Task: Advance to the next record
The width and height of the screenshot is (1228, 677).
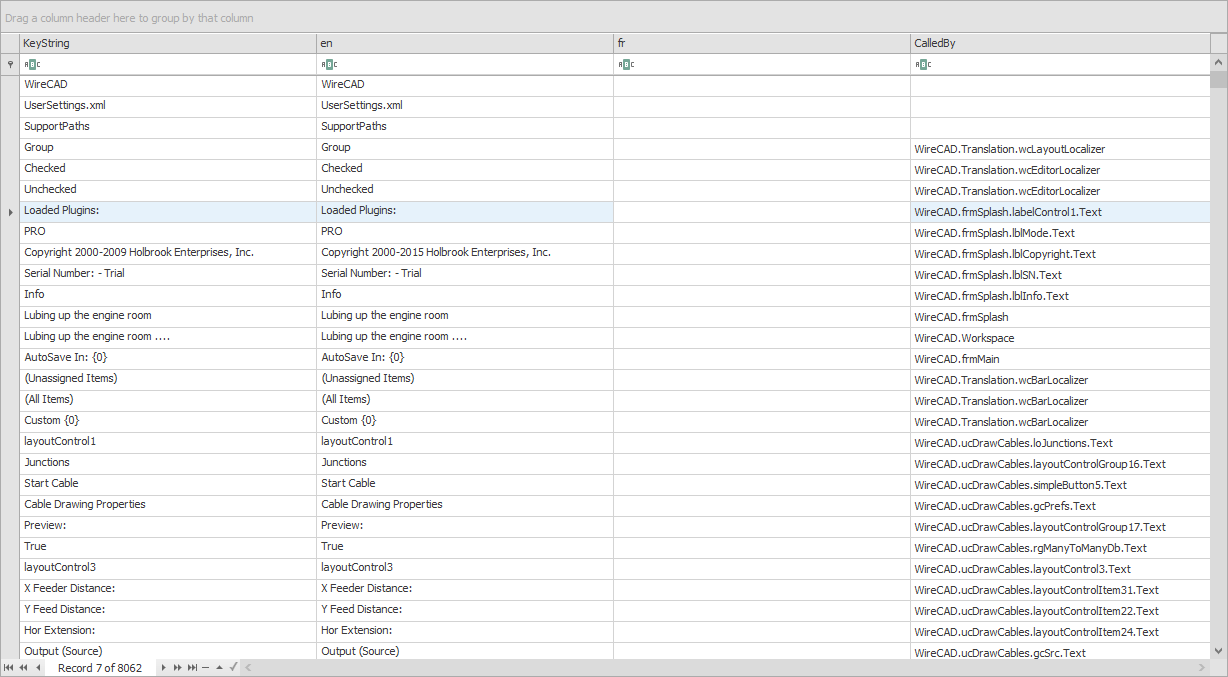Action: tap(164, 667)
